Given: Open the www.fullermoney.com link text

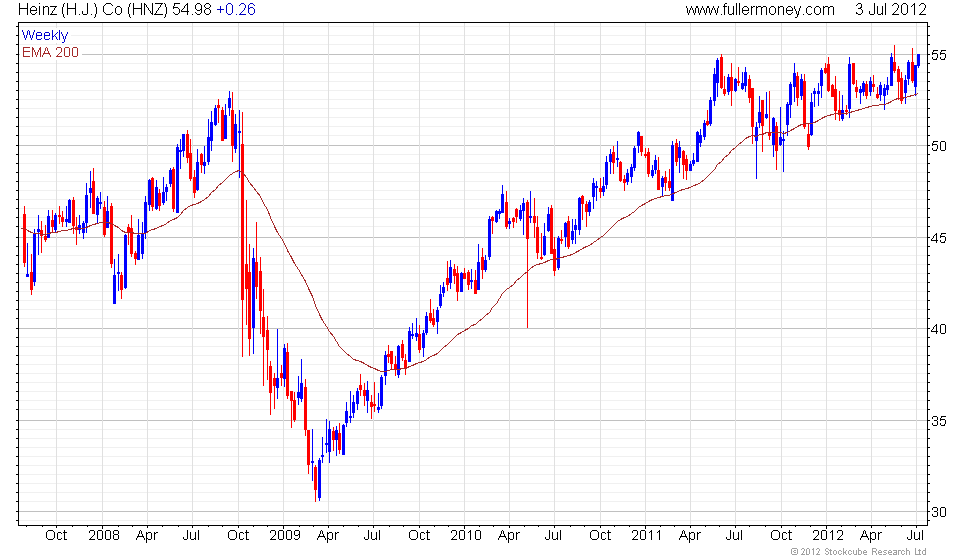Looking at the screenshot, I should pyautogui.click(x=760, y=10).
